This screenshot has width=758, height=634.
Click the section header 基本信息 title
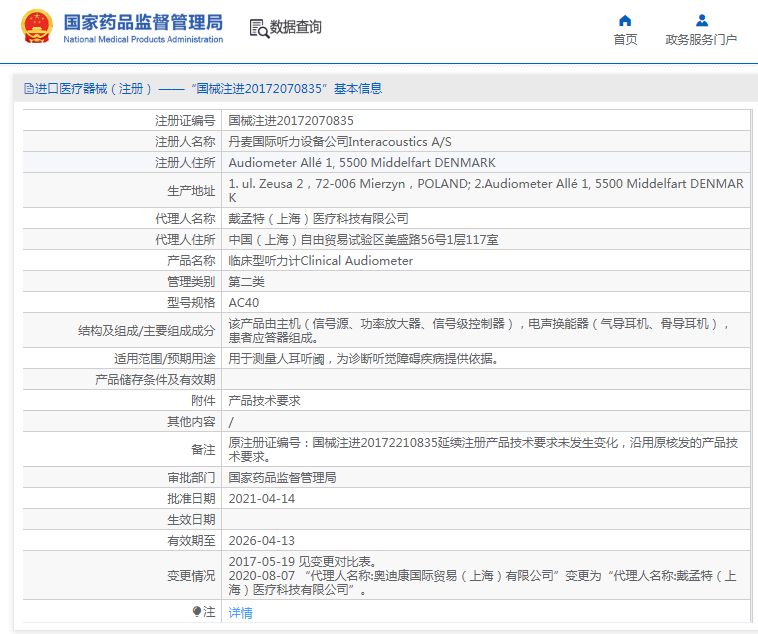[358, 88]
